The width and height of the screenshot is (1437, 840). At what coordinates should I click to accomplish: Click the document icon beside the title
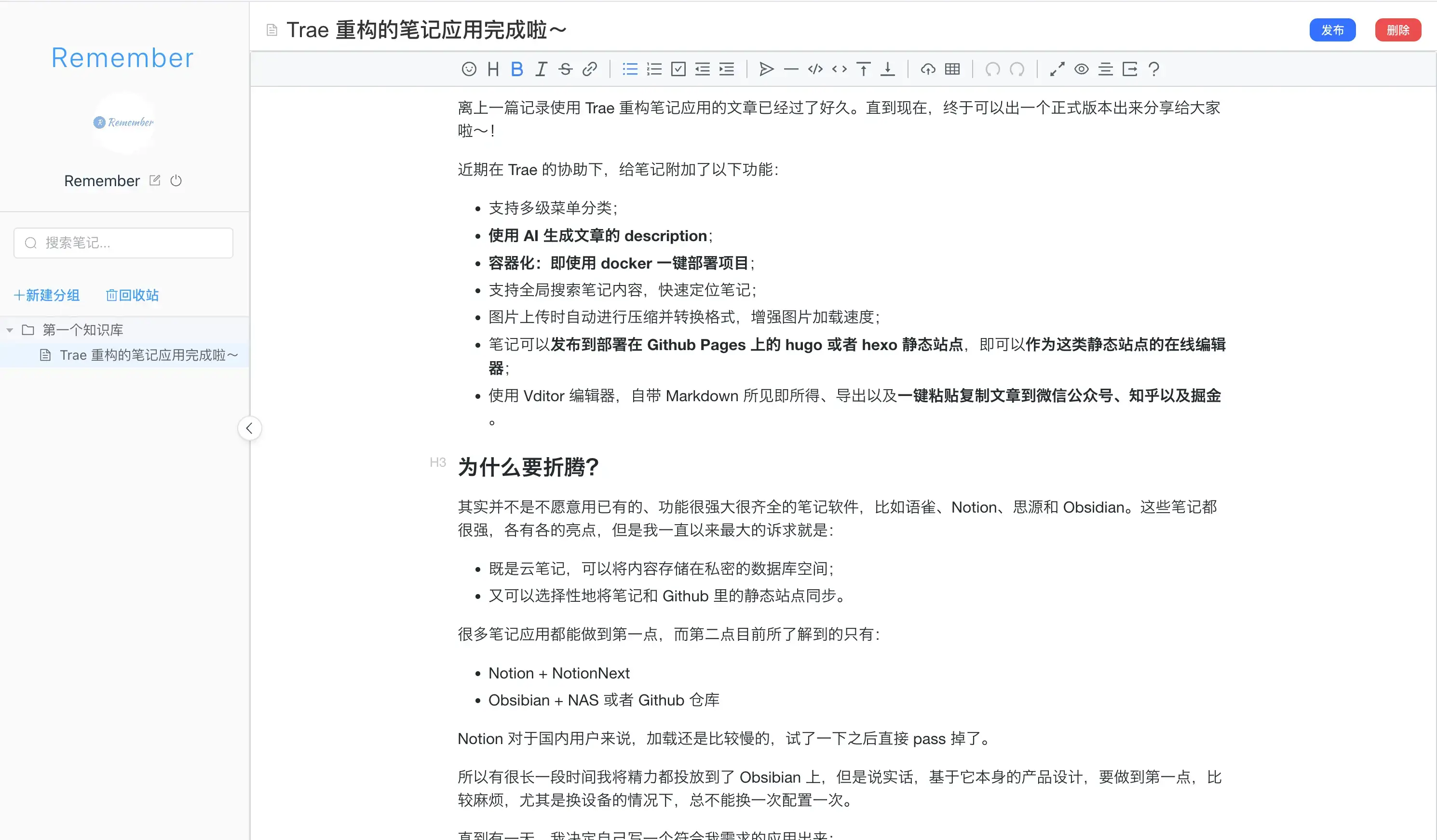272,29
